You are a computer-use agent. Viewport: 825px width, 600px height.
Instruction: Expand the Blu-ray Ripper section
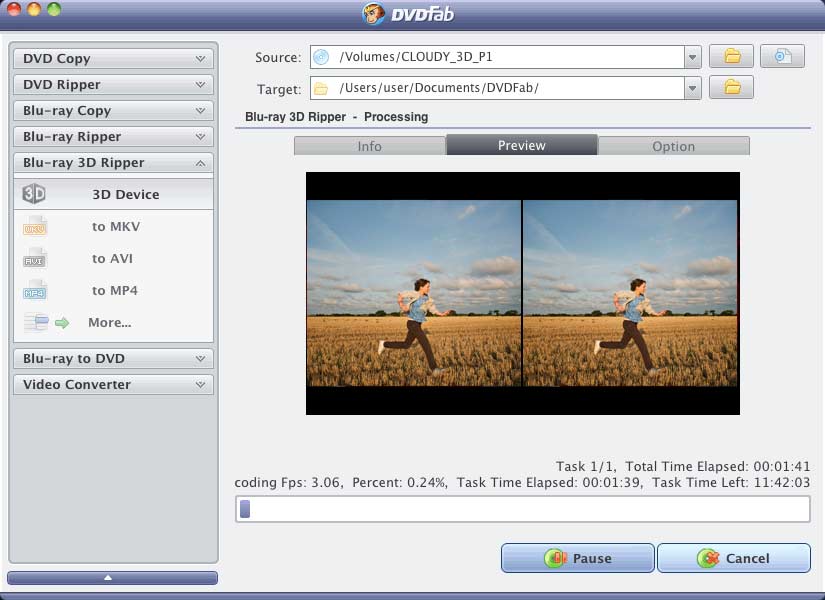113,136
